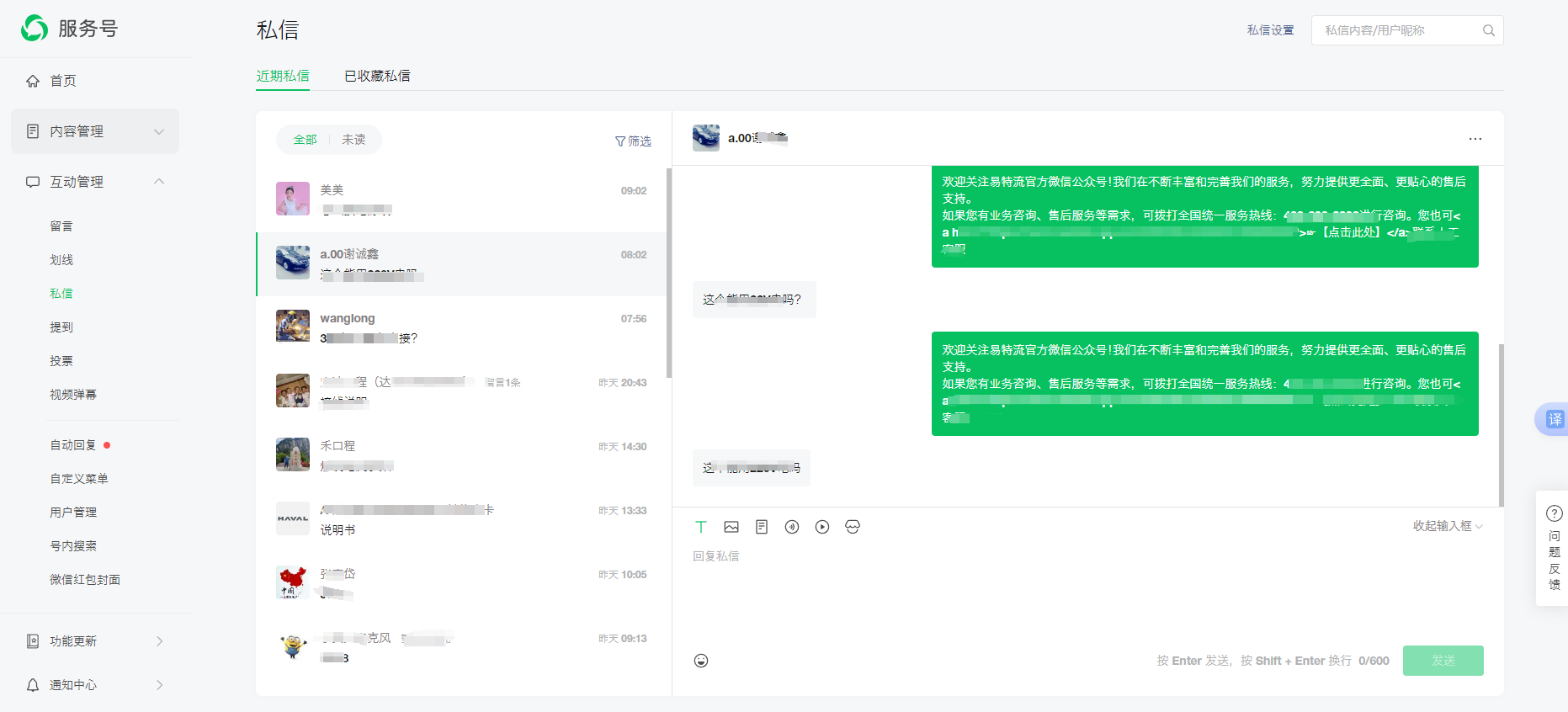Screen dimensions: 1568x712
Task: Open the more options ellipsis menu
Action: (1475, 139)
